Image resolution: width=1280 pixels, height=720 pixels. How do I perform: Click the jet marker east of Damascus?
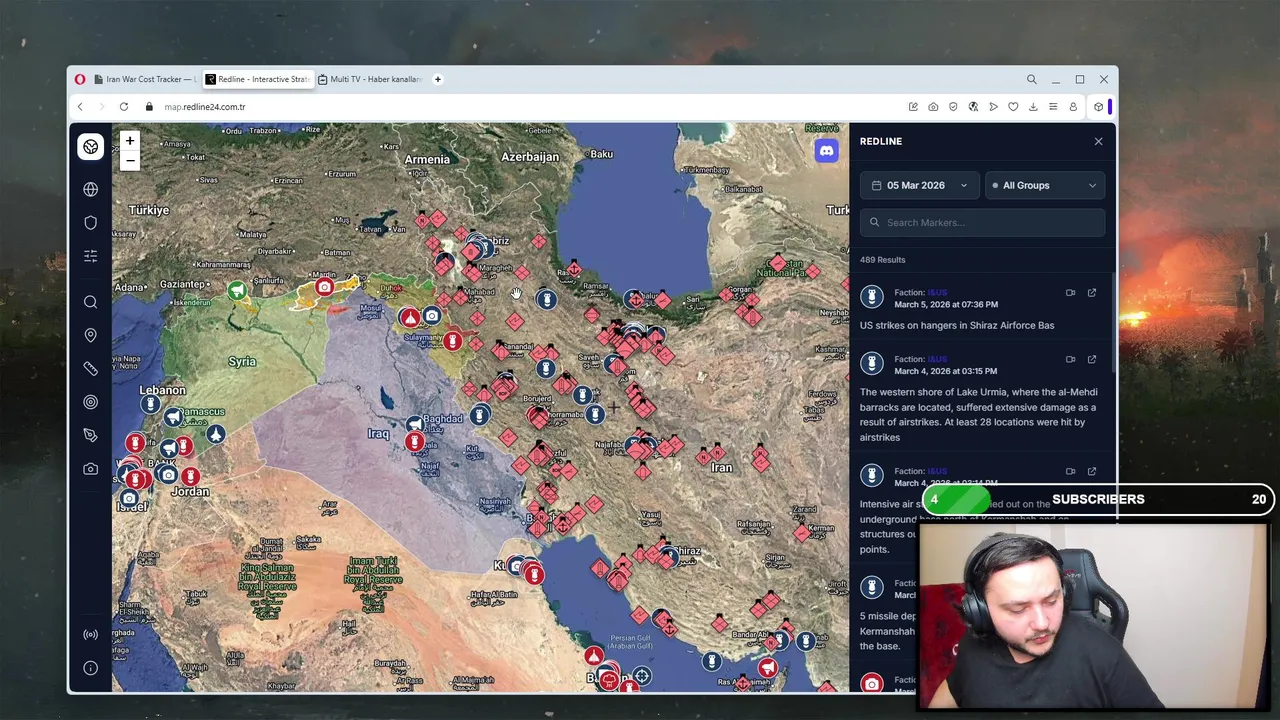pos(215,434)
